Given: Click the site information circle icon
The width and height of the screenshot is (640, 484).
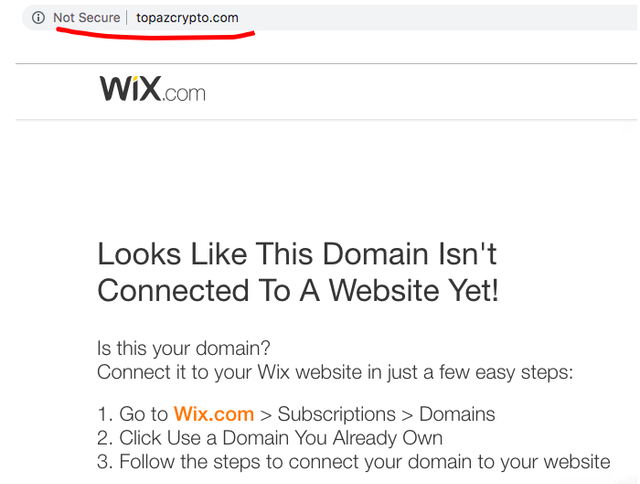Looking at the screenshot, I should pos(38,18).
